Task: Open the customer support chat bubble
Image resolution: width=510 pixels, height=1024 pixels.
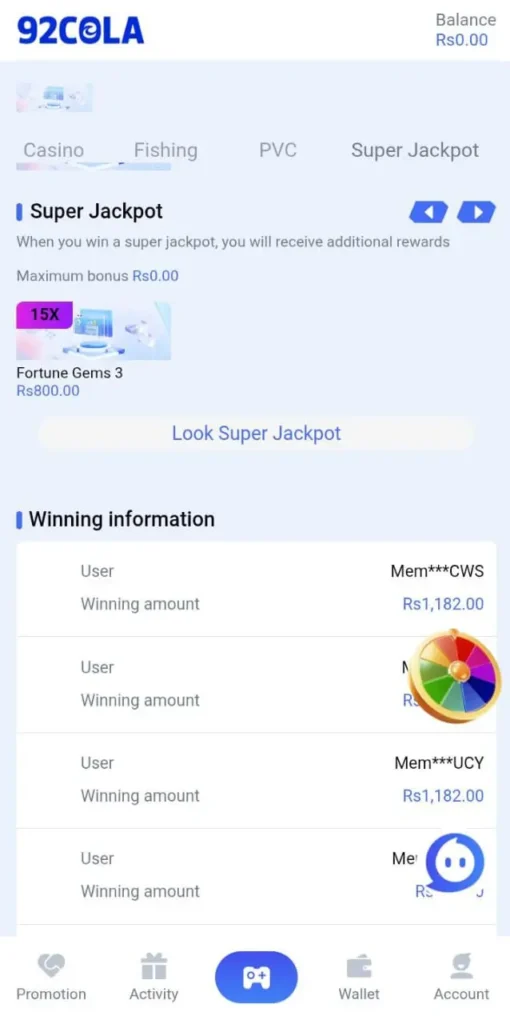Action: click(x=455, y=863)
